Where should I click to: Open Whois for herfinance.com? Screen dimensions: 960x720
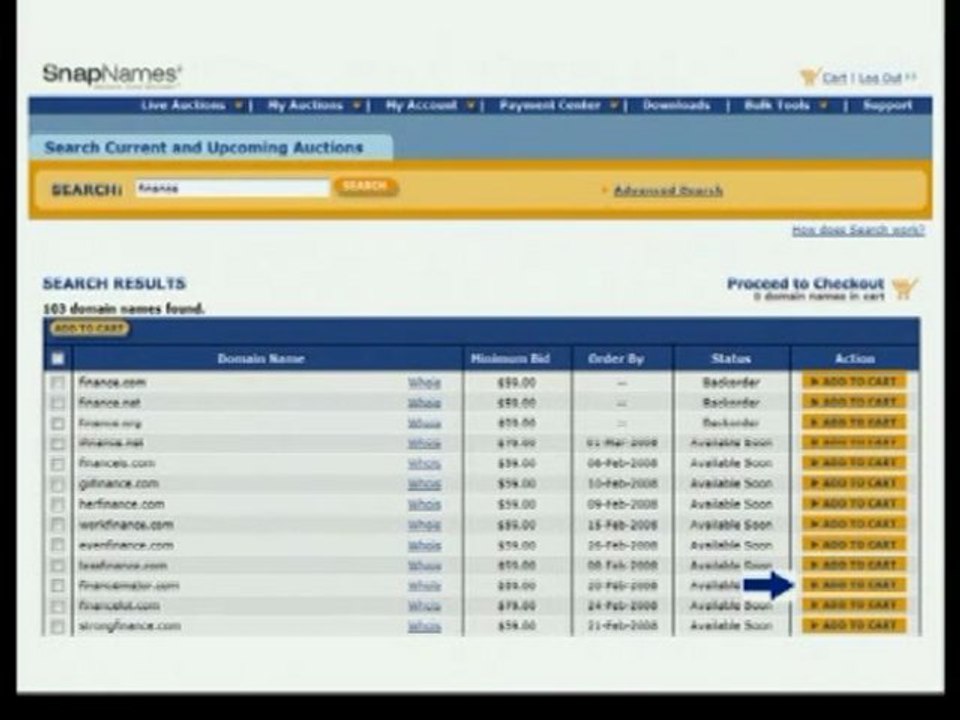(424, 504)
